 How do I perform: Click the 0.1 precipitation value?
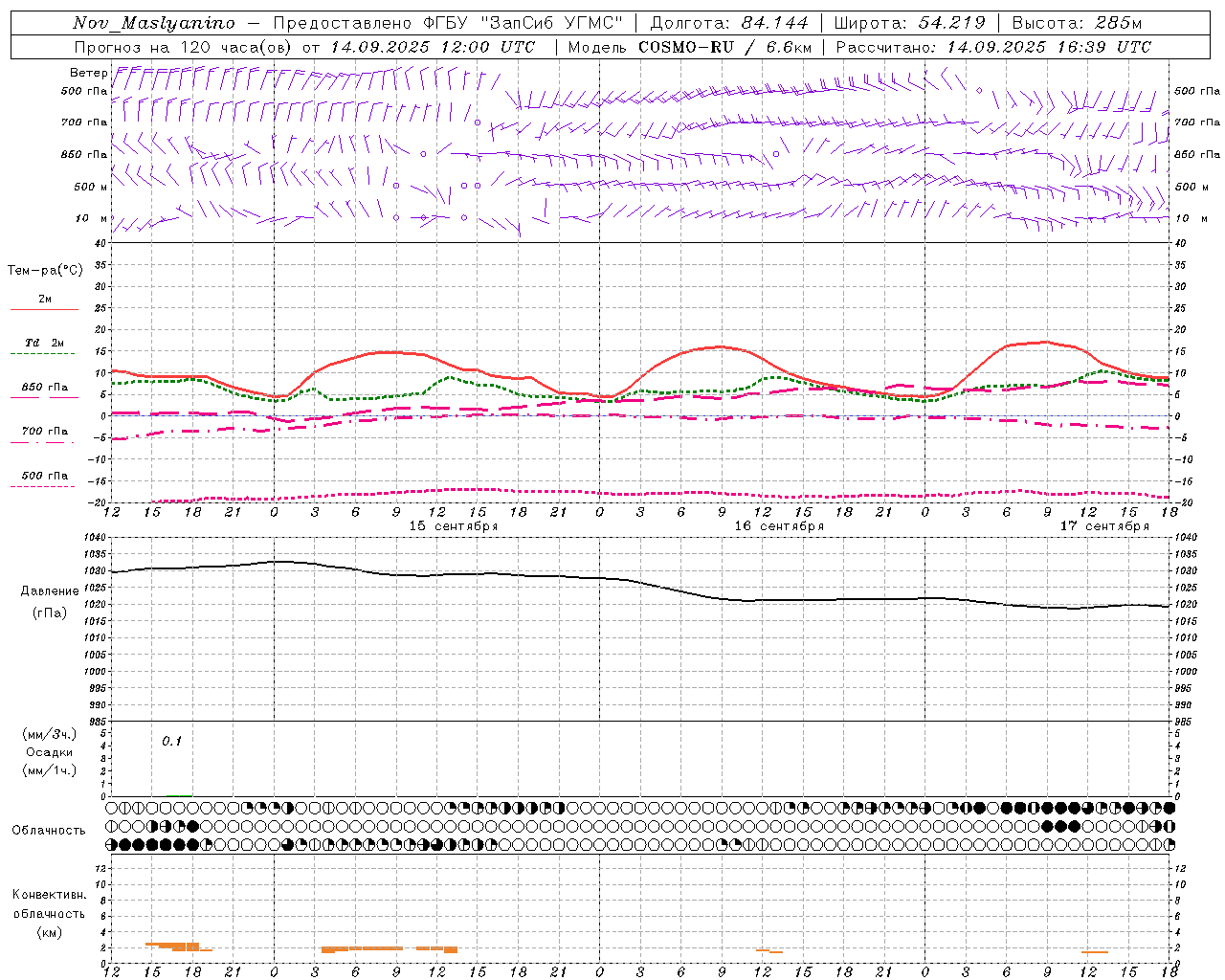click(171, 741)
